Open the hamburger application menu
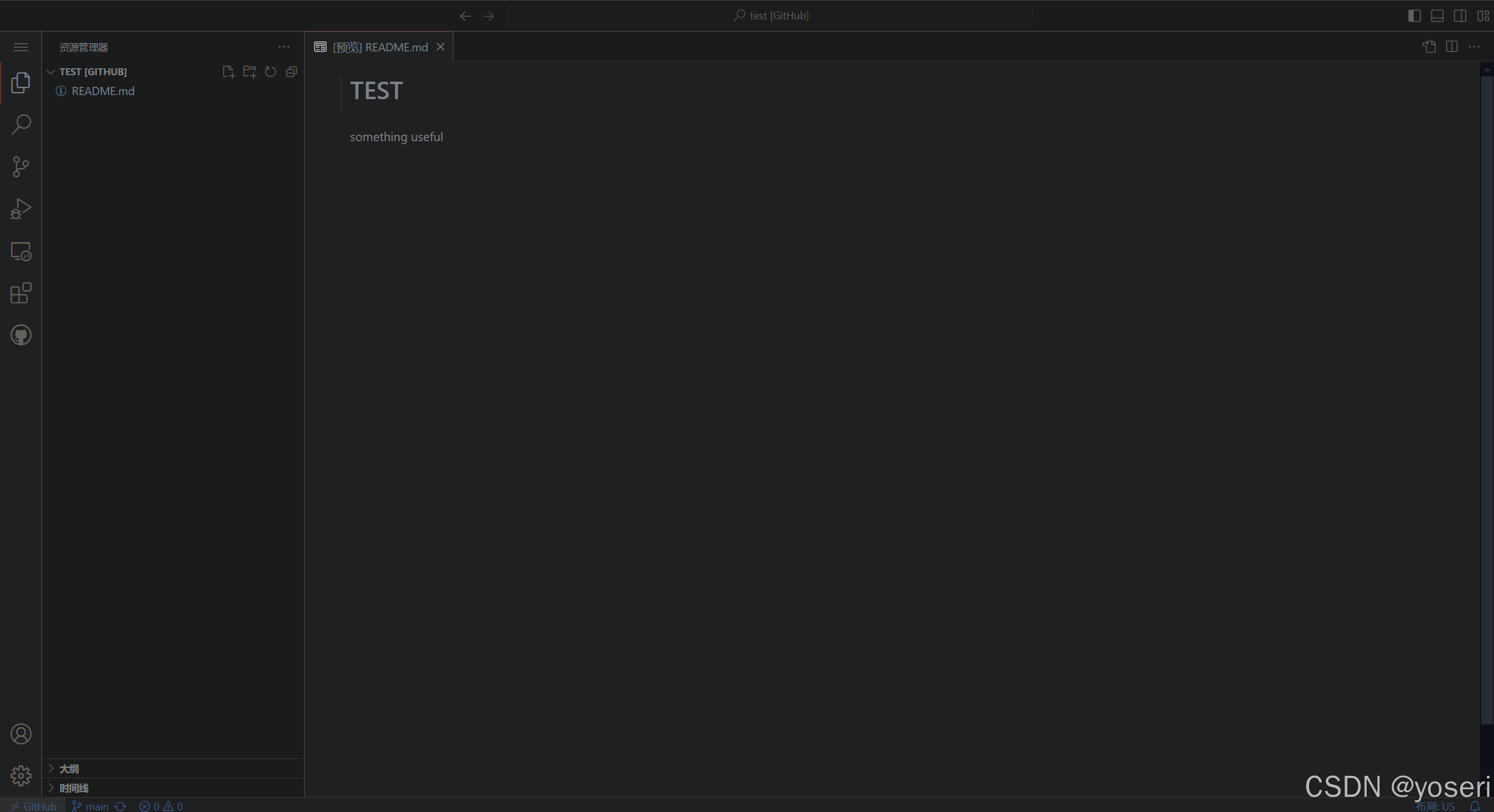1494x812 pixels. tap(21, 47)
